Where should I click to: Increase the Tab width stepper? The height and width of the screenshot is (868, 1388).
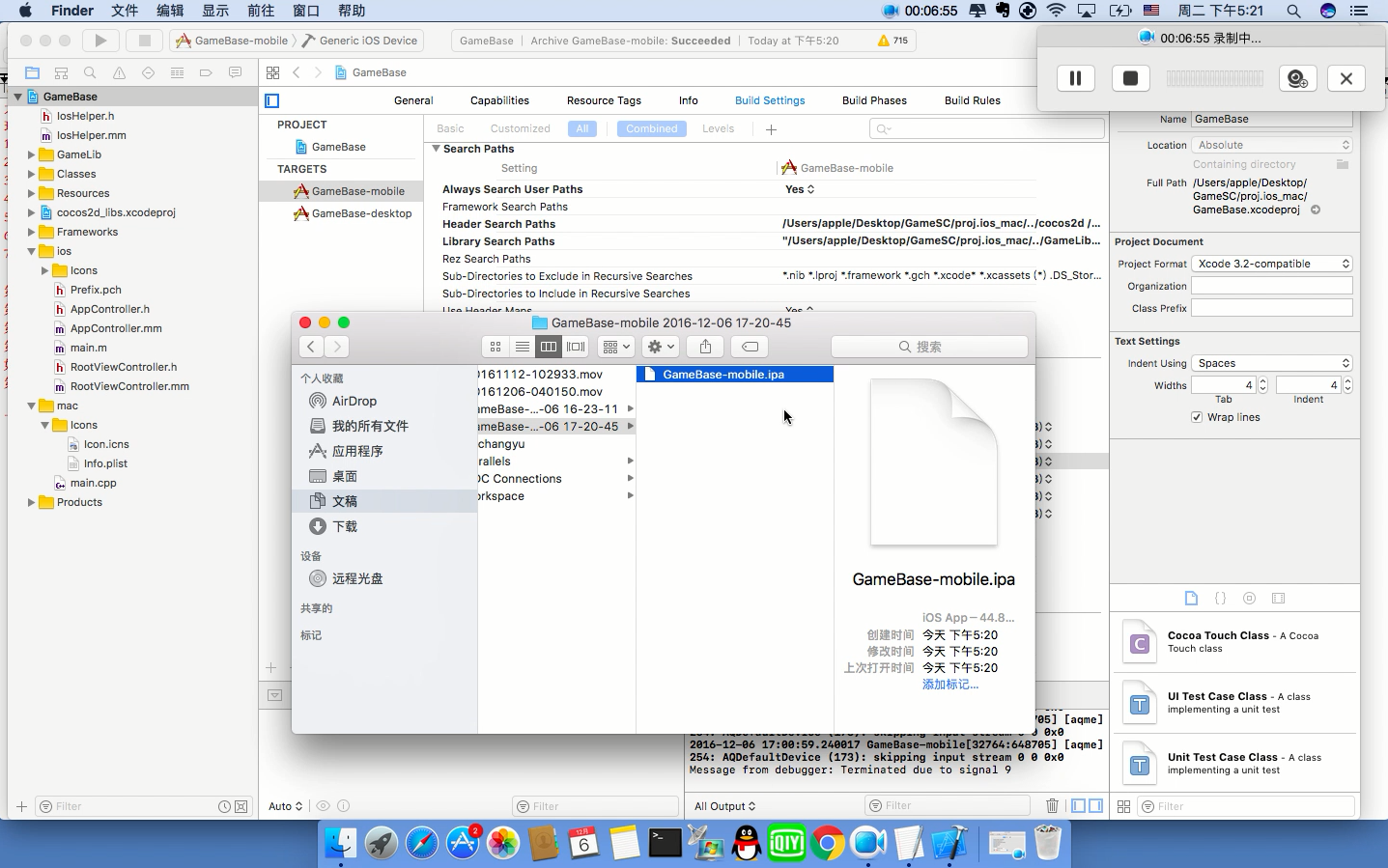1262,381
